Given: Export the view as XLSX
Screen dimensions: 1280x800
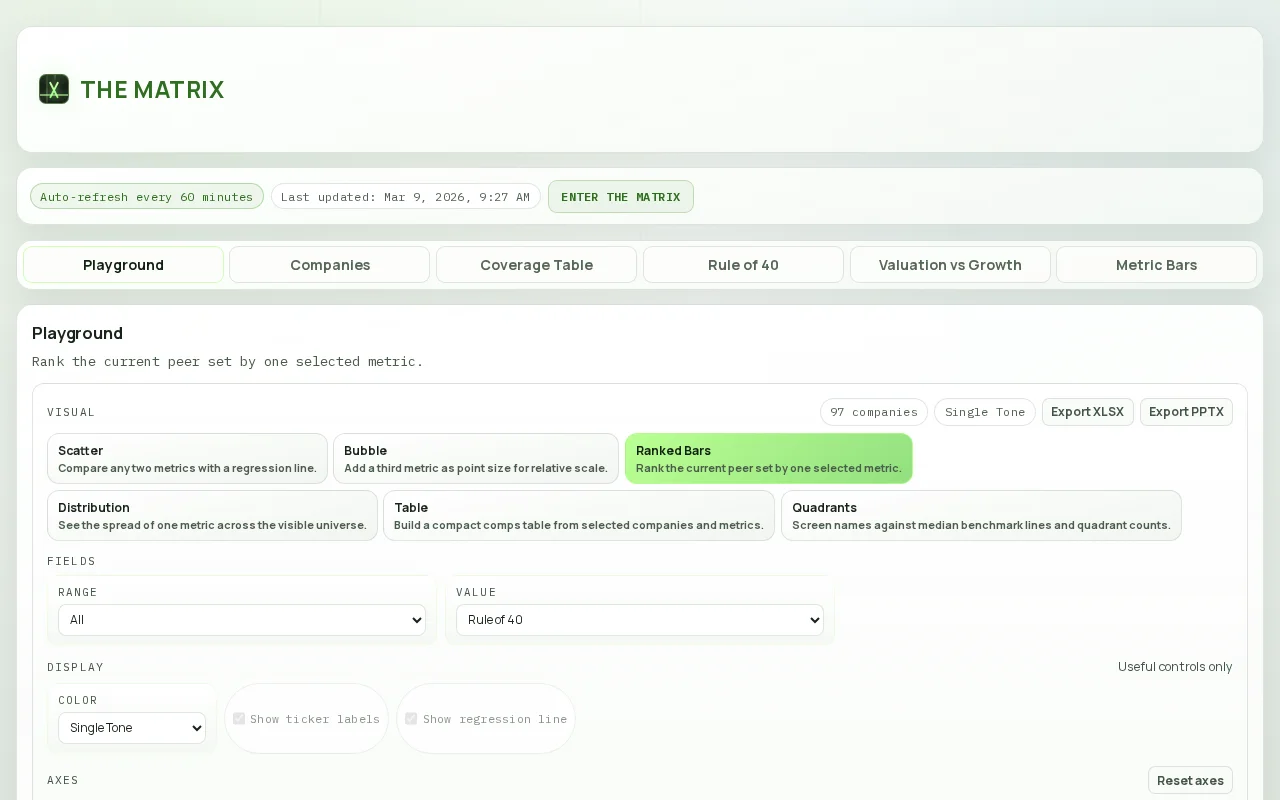Looking at the screenshot, I should (1088, 412).
